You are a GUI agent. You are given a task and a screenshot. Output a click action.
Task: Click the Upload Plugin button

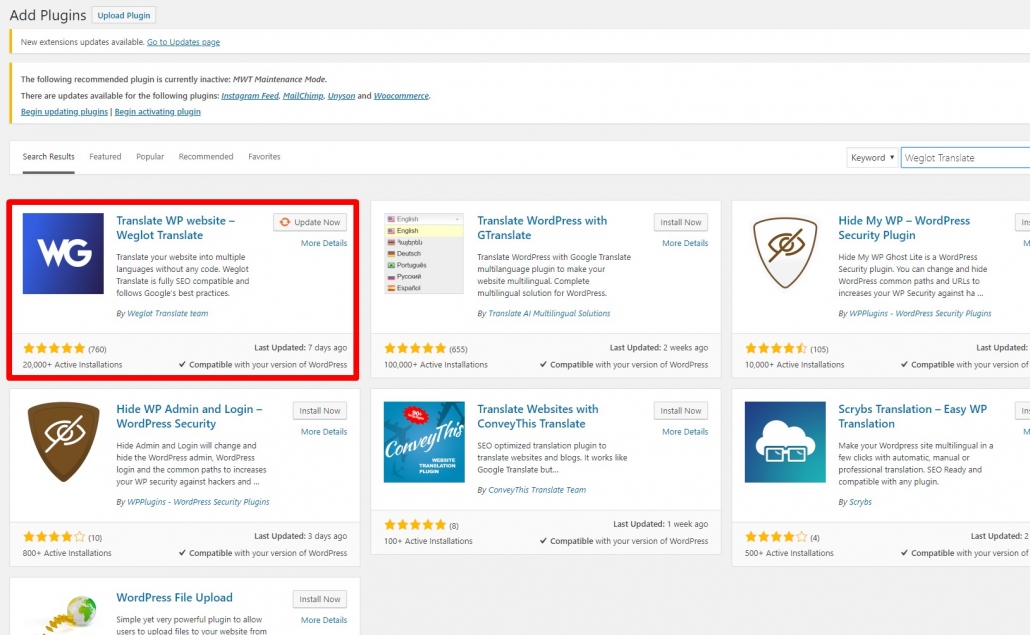[123, 15]
